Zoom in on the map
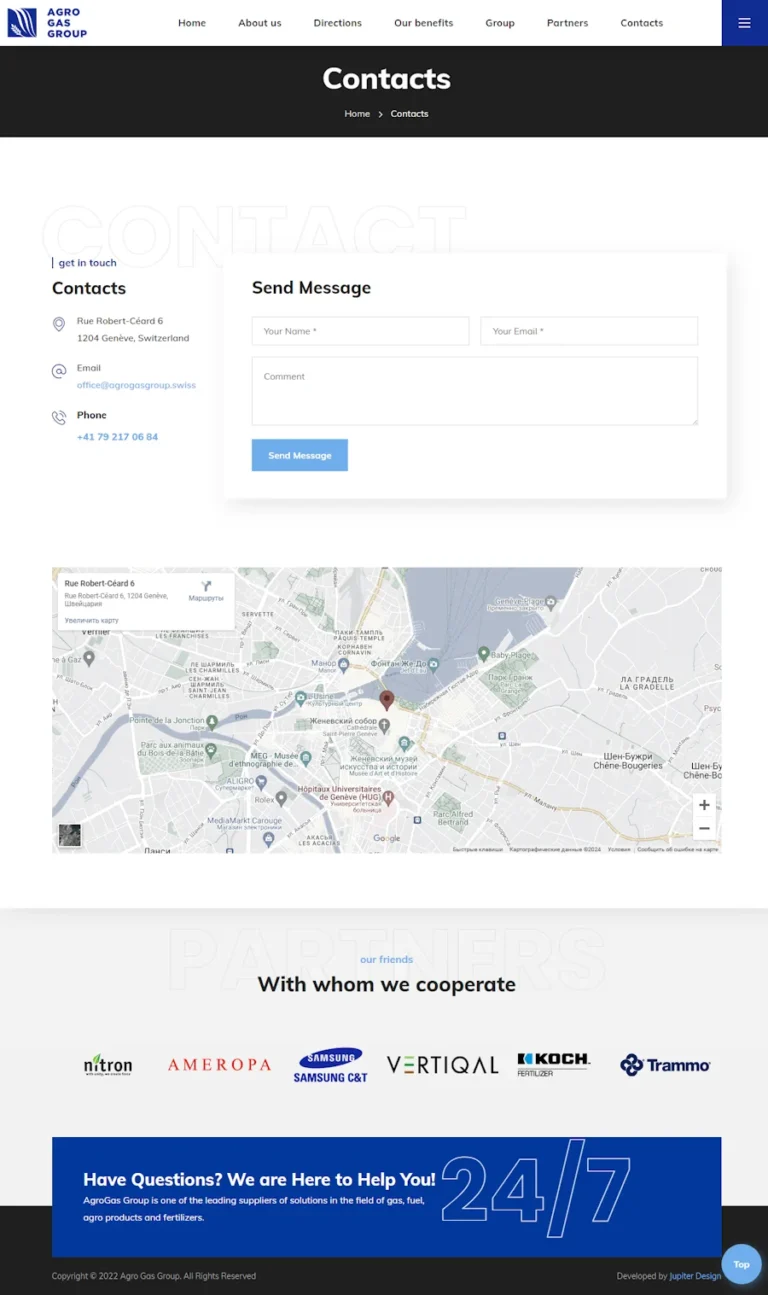 (x=704, y=805)
